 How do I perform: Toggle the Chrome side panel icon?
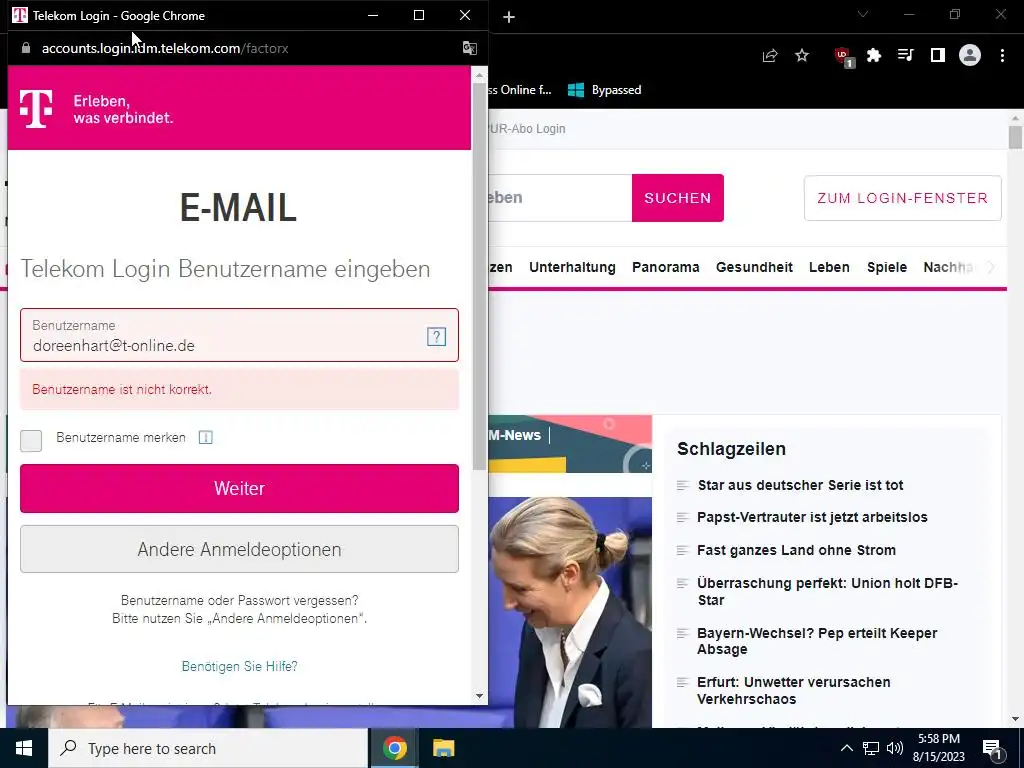(938, 56)
